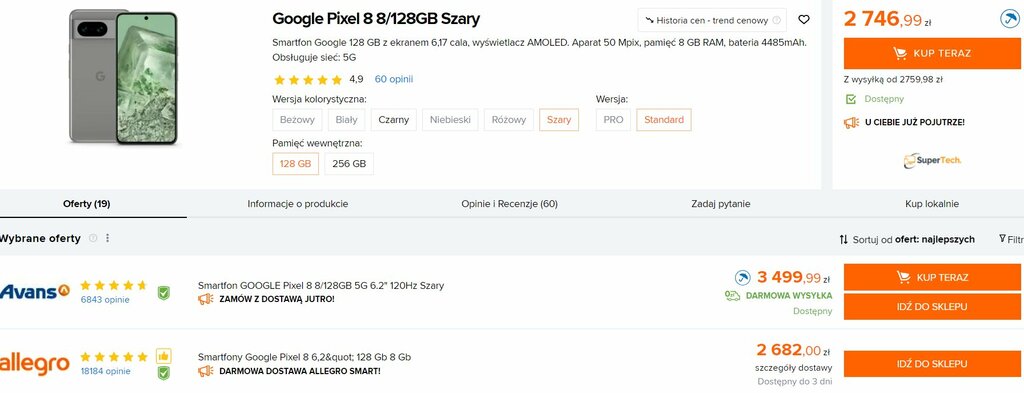Click the Google Pixel 8 product image

123,77
